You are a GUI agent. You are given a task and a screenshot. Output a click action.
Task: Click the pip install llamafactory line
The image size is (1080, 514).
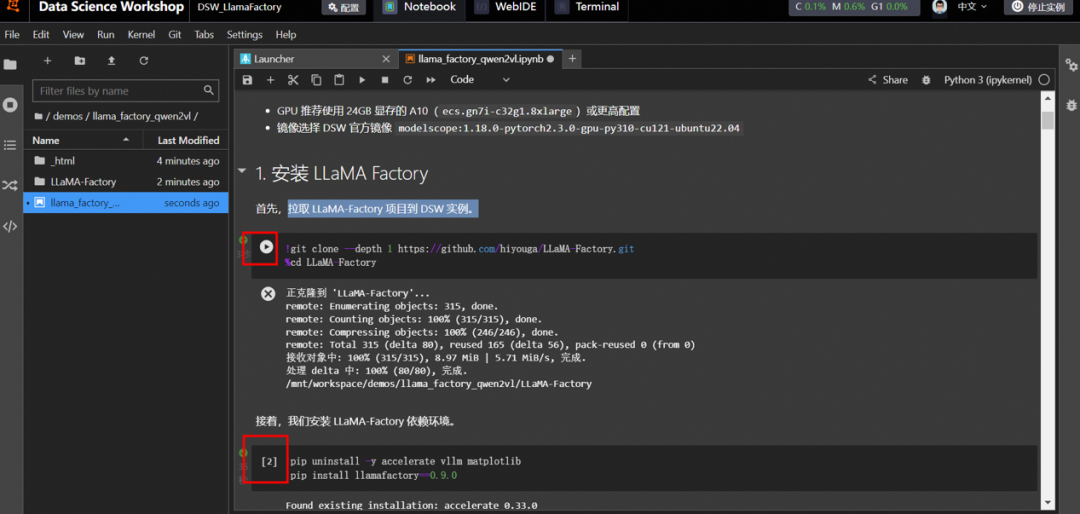(371, 475)
